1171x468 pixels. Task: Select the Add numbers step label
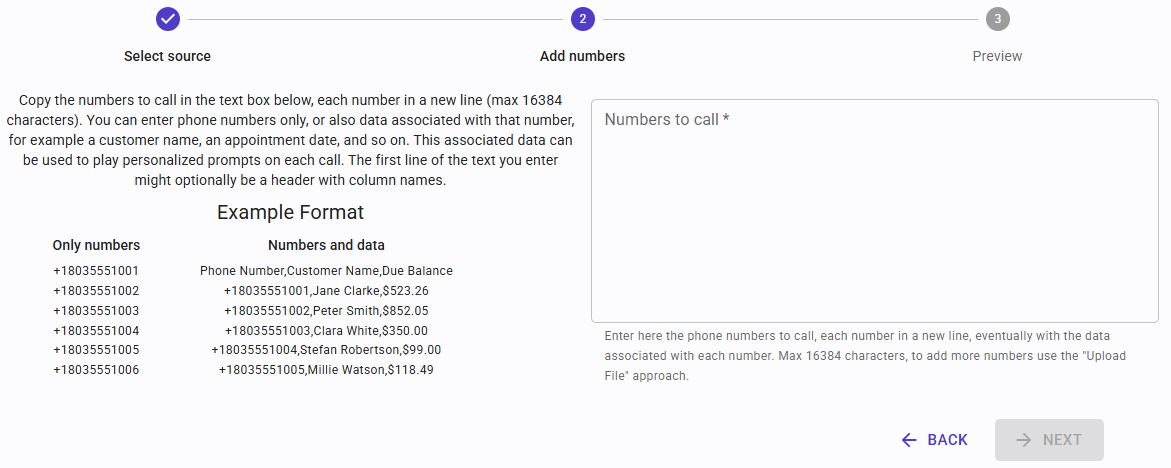pos(582,56)
